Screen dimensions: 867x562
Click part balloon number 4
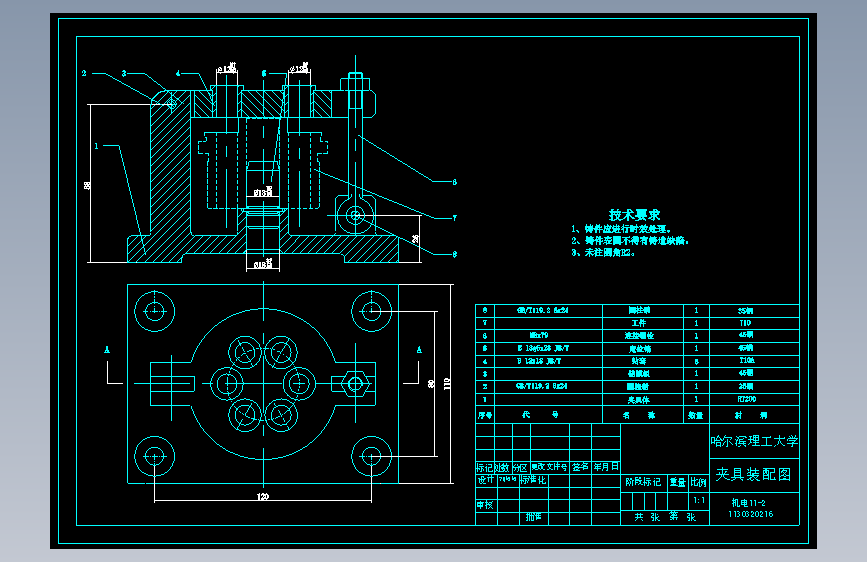(177, 73)
